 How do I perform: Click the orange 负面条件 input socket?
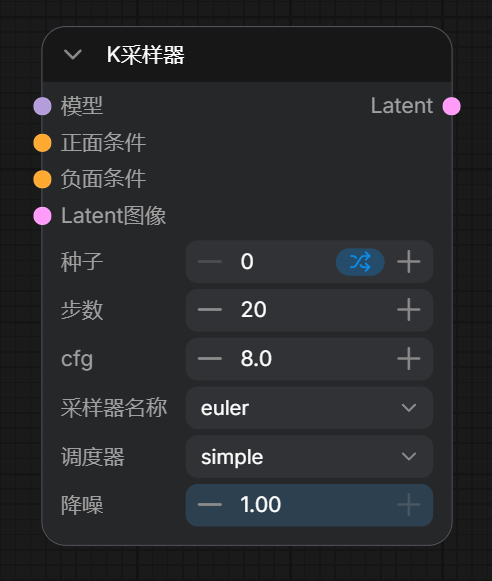pyautogui.click(x=42, y=179)
